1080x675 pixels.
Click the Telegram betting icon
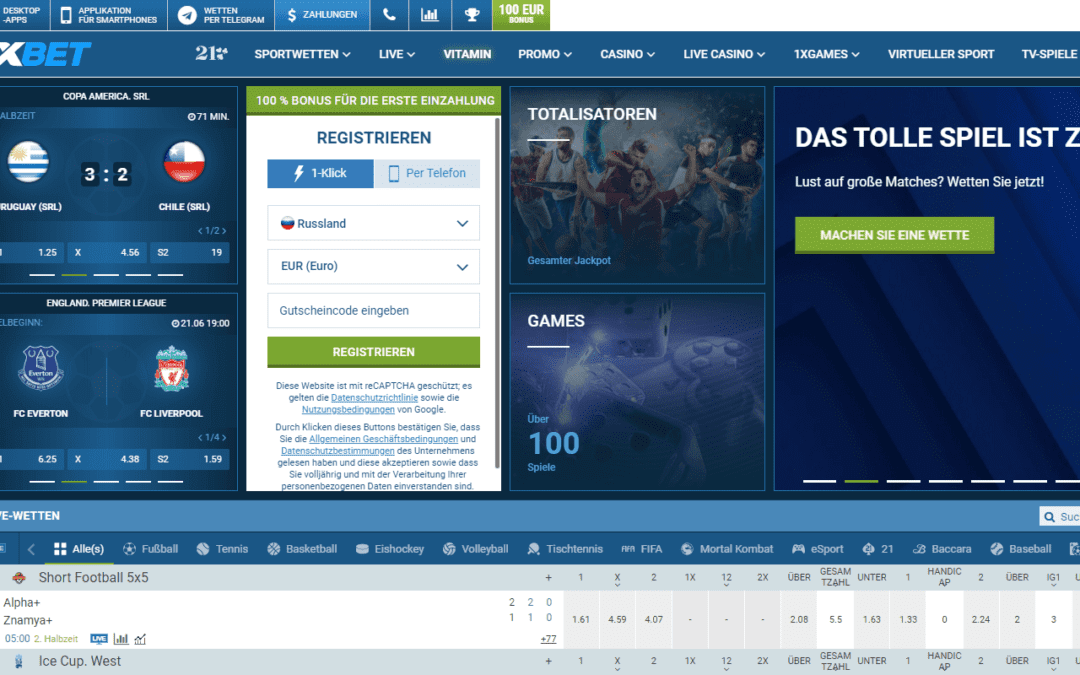click(x=187, y=15)
